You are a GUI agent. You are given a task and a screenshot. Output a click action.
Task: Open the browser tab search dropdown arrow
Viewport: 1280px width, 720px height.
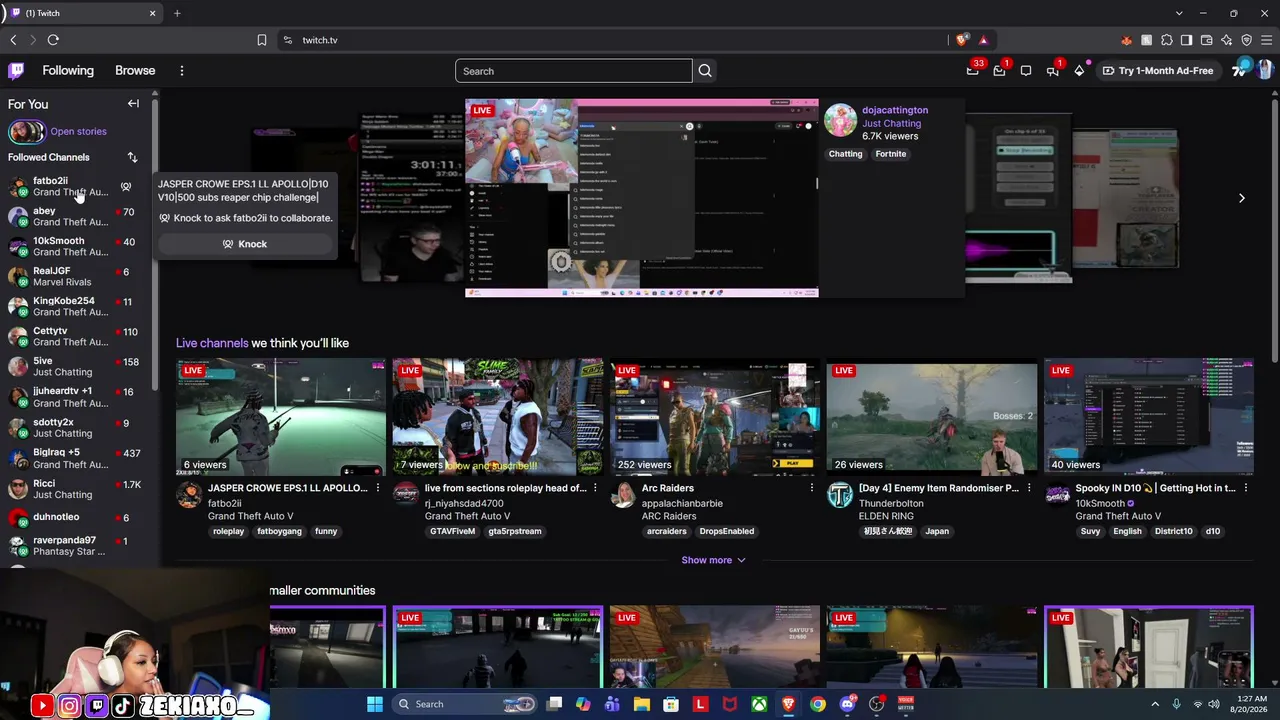[1179, 13]
